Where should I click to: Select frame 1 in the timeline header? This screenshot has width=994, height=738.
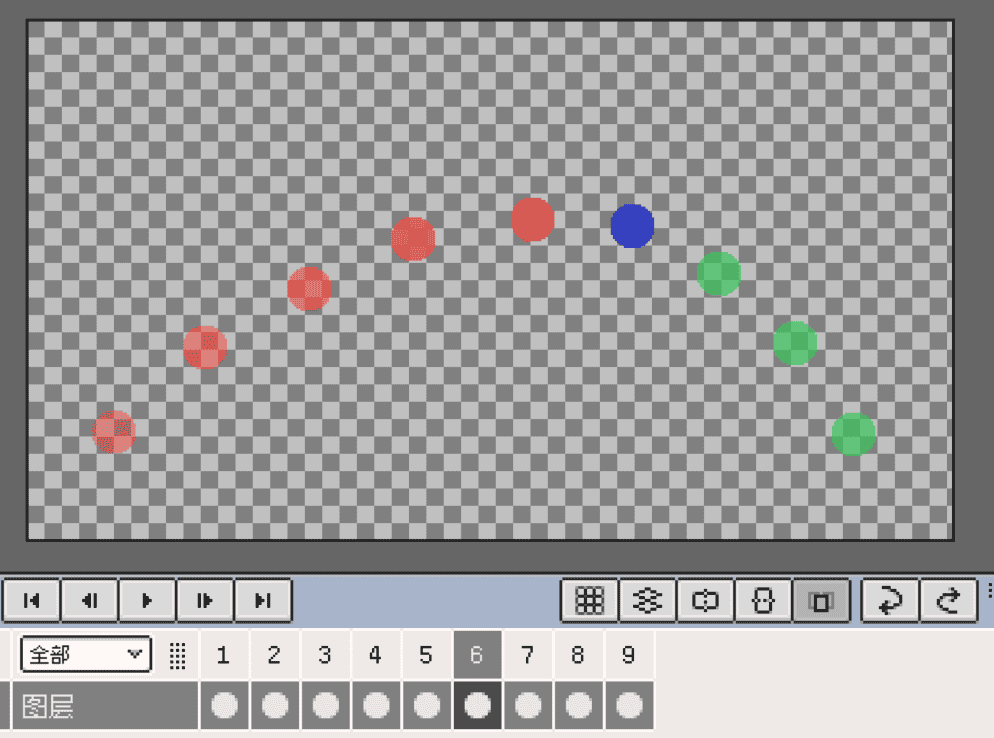pos(223,655)
